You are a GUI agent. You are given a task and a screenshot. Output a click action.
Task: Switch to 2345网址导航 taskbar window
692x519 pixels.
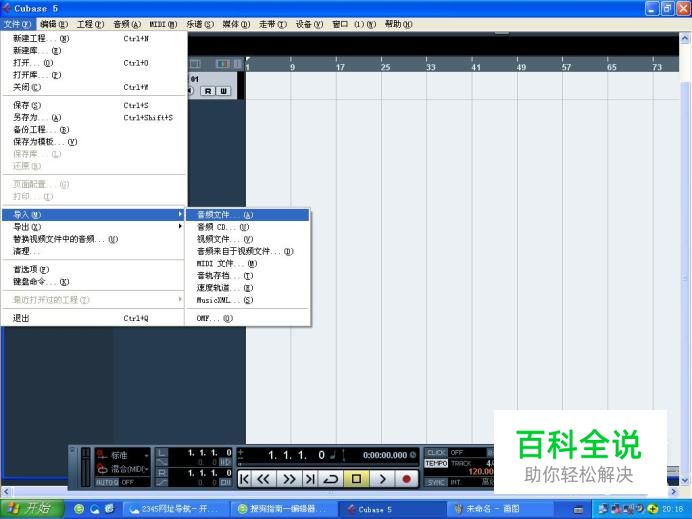pyautogui.click(x=177, y=509)
